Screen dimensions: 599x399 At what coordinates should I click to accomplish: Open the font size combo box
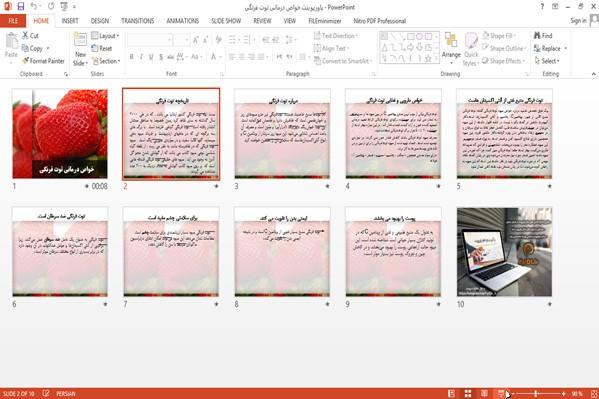(181, 40)
